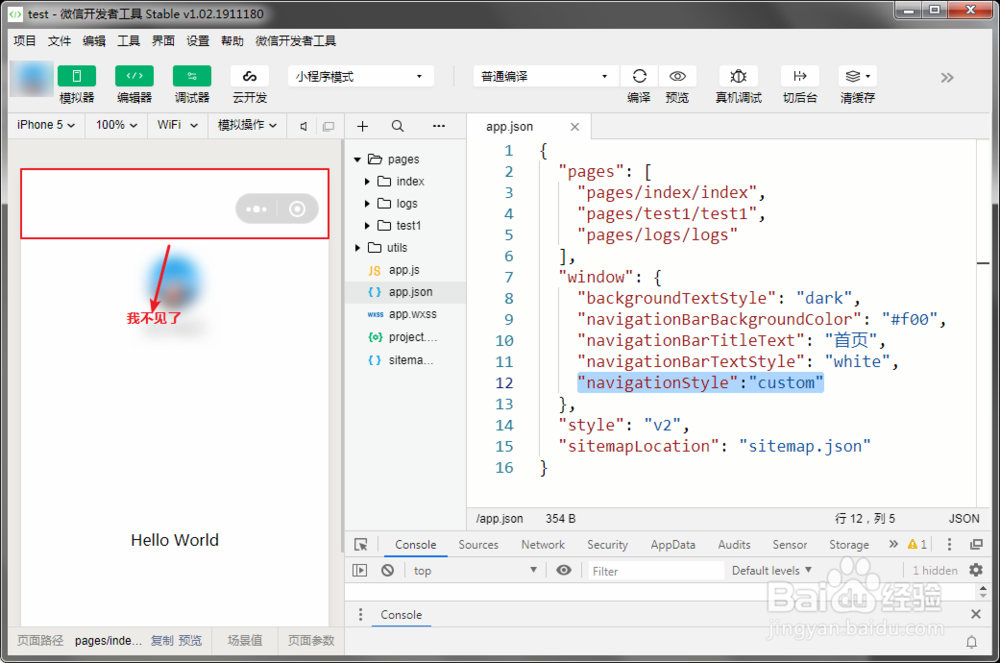
Task: Open the 微信开发者工具 menu
Action: [295, 41]
